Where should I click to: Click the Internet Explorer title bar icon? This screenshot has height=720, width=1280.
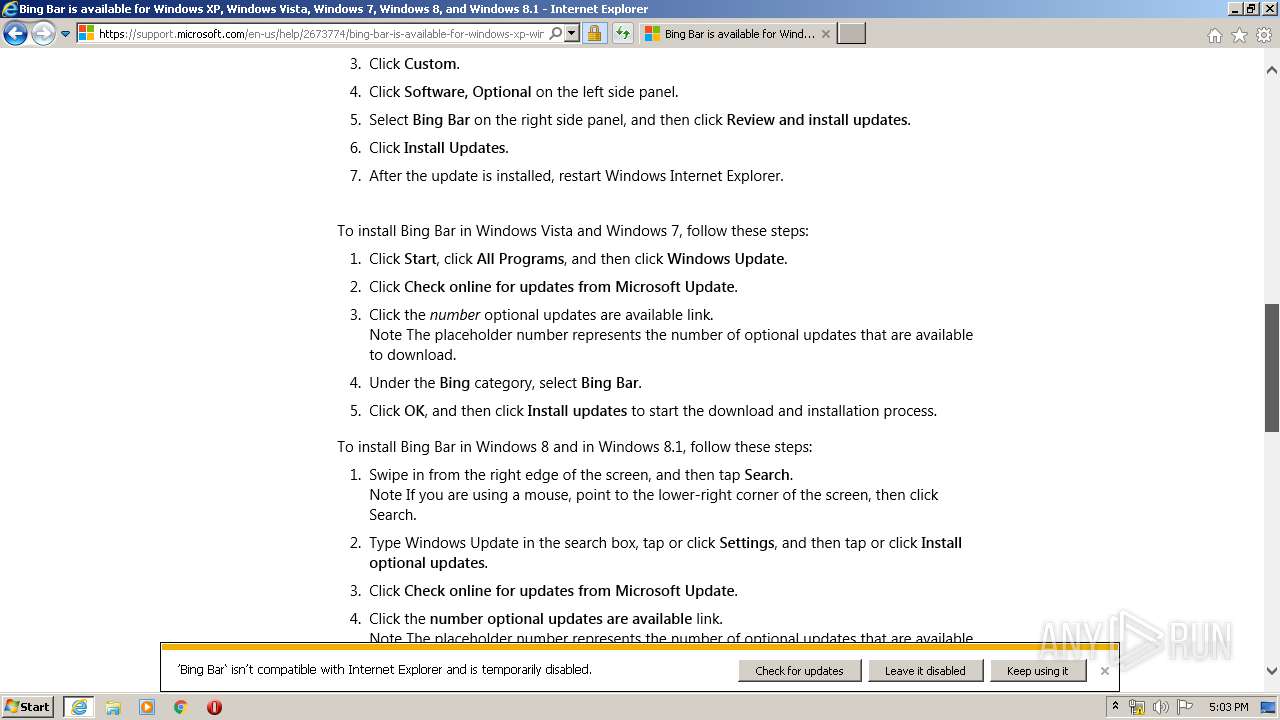pyautogui.click(x=10, y=9)
